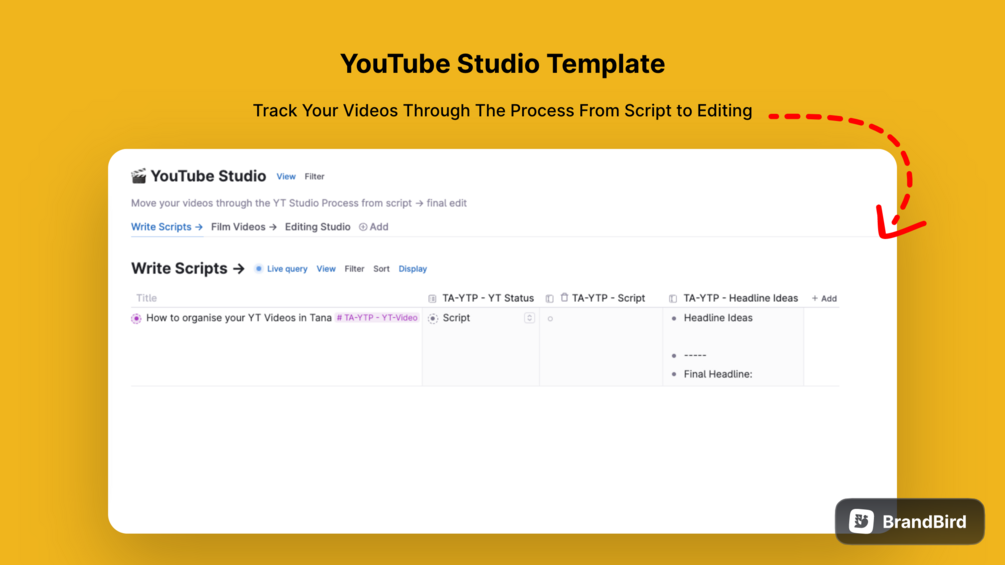Click the purple node bullet of the video row
The image size is (1005, 565).
[136, 318]
